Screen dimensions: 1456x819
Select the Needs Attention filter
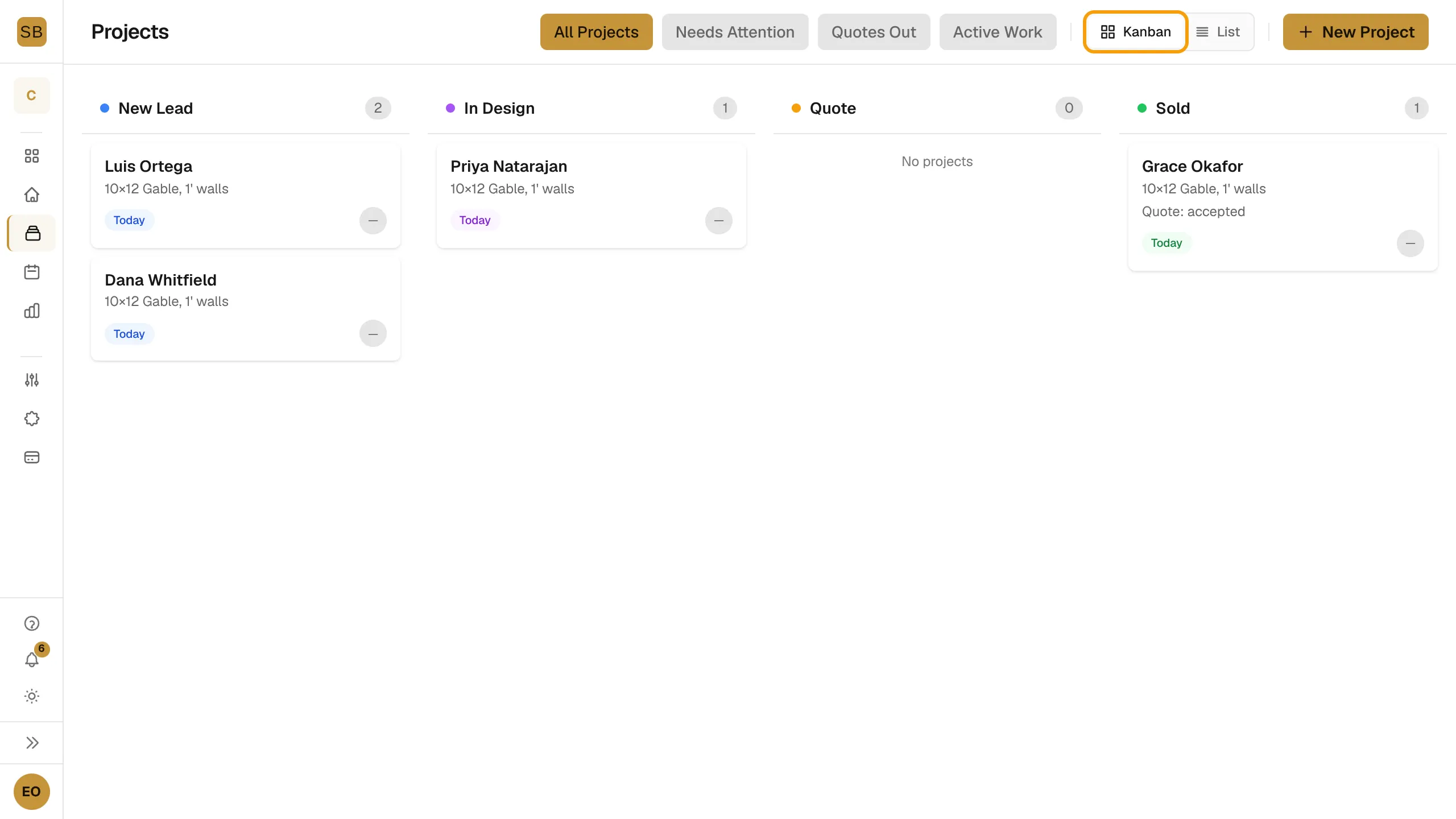(x=735, y=32)
